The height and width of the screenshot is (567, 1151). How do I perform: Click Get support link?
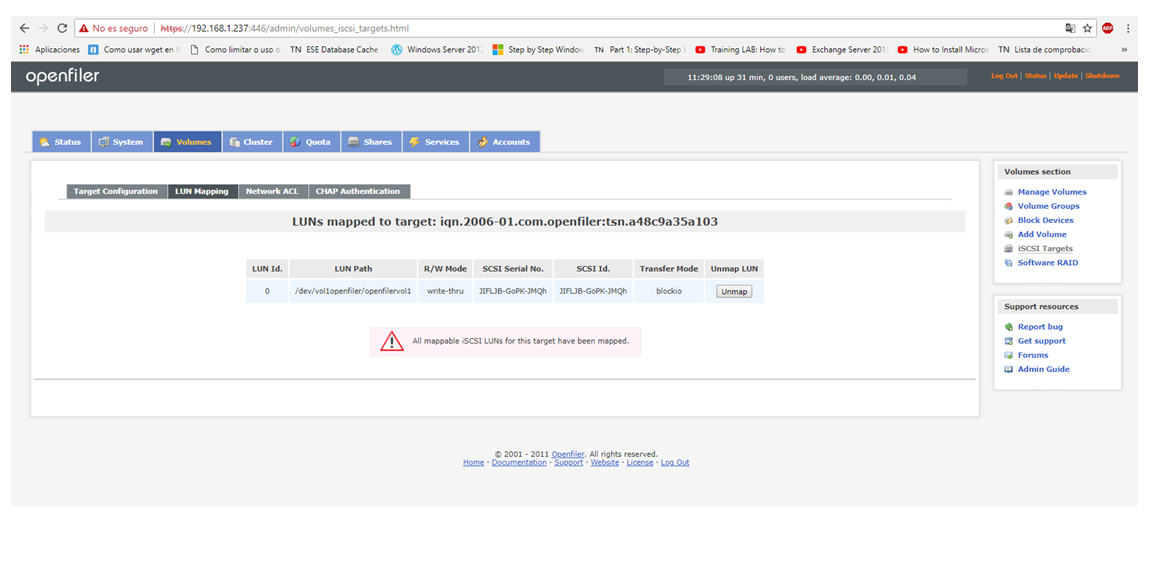[x=1041, y=341]
